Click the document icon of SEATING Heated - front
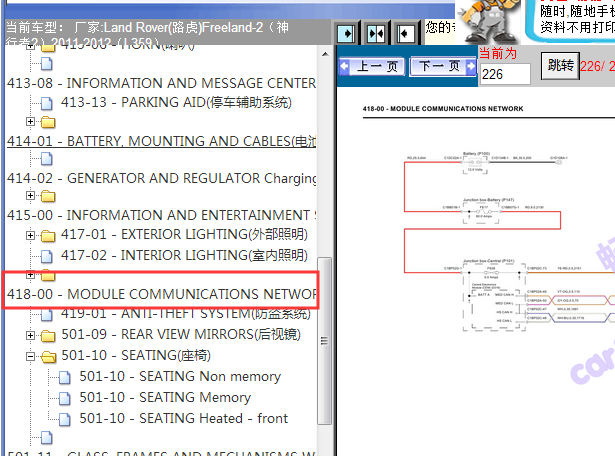615x456 pixels. point(65,419)
